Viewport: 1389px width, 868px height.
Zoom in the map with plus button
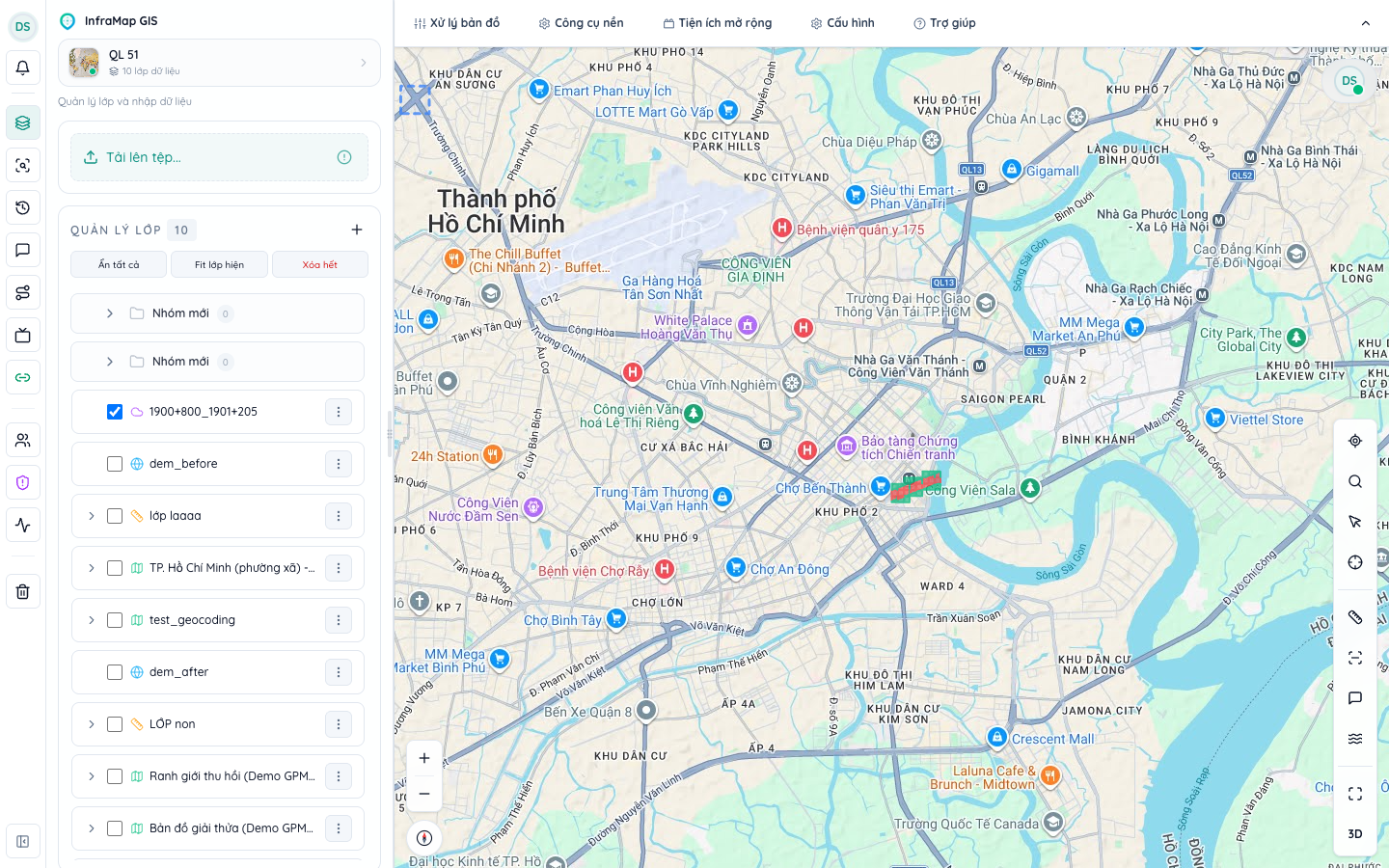point(424,758)
